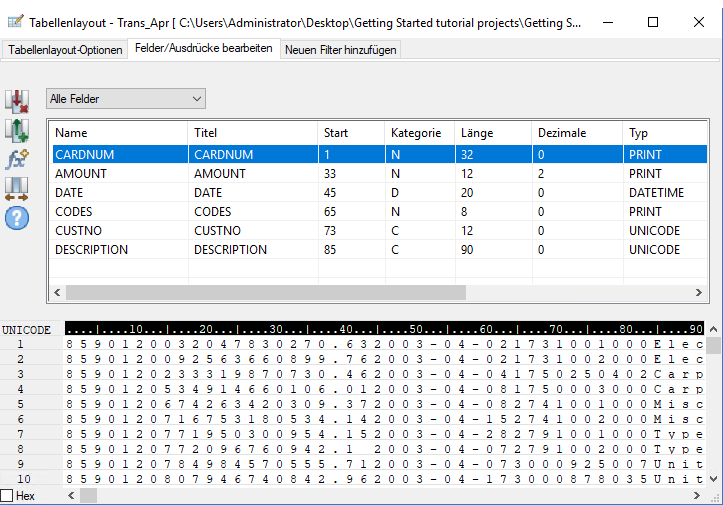Switch to Tabellenlayout-Optionen tab

point(65,50)
